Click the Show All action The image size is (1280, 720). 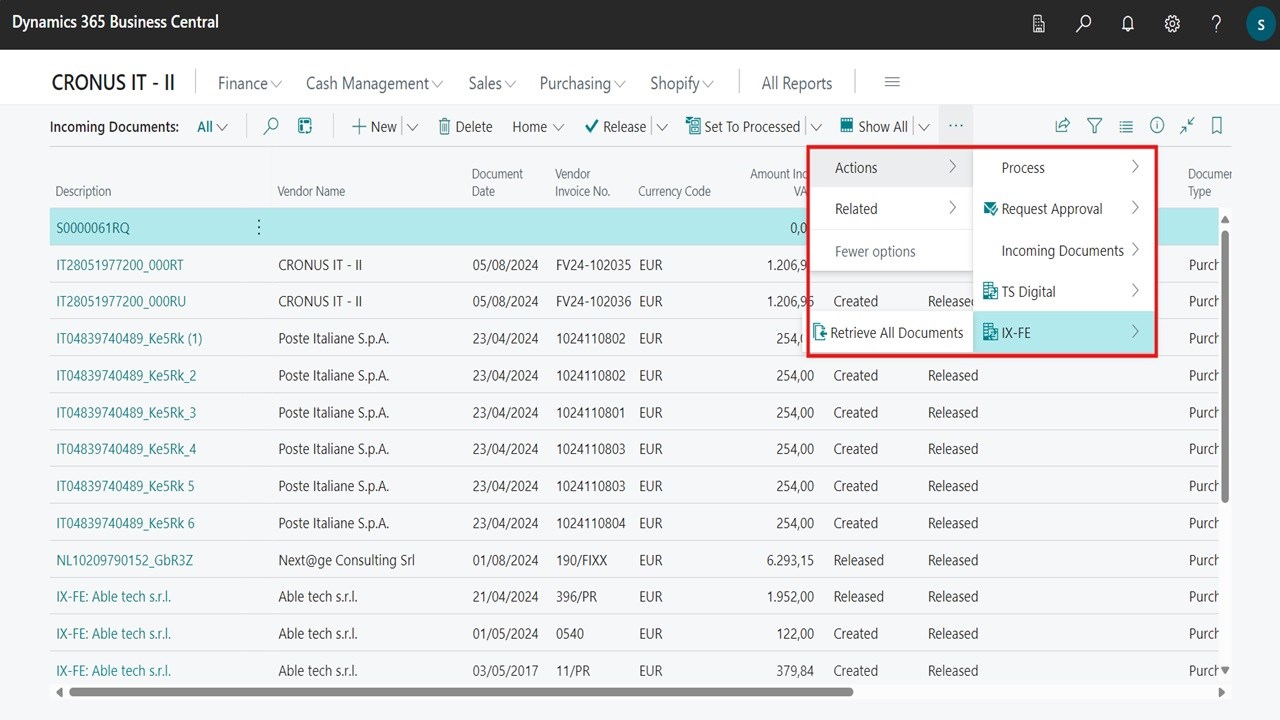[x=873, y=126]
